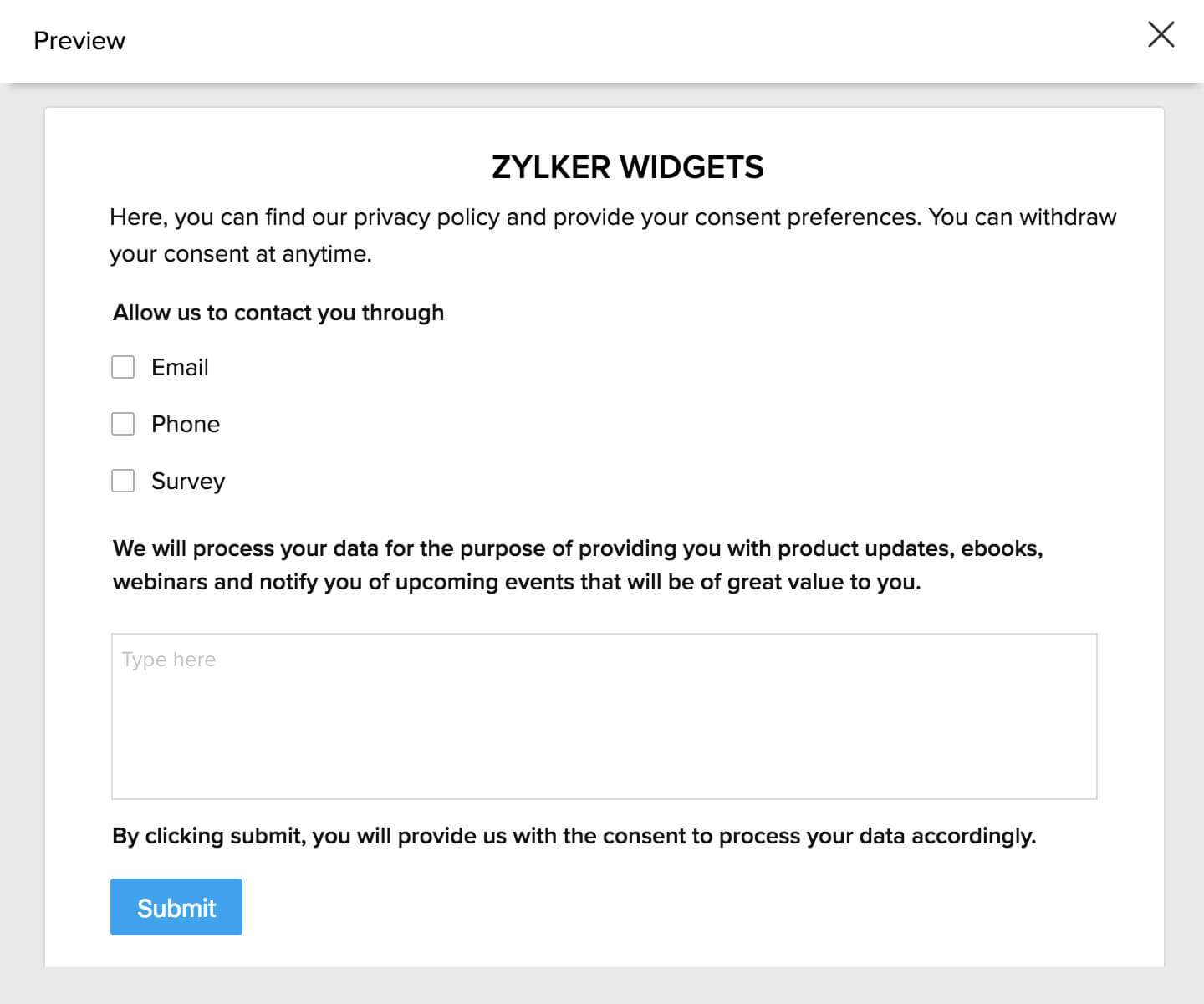Click the Survey label text
Viewport: 1204px width, 1004px height.
click(188, 482)
